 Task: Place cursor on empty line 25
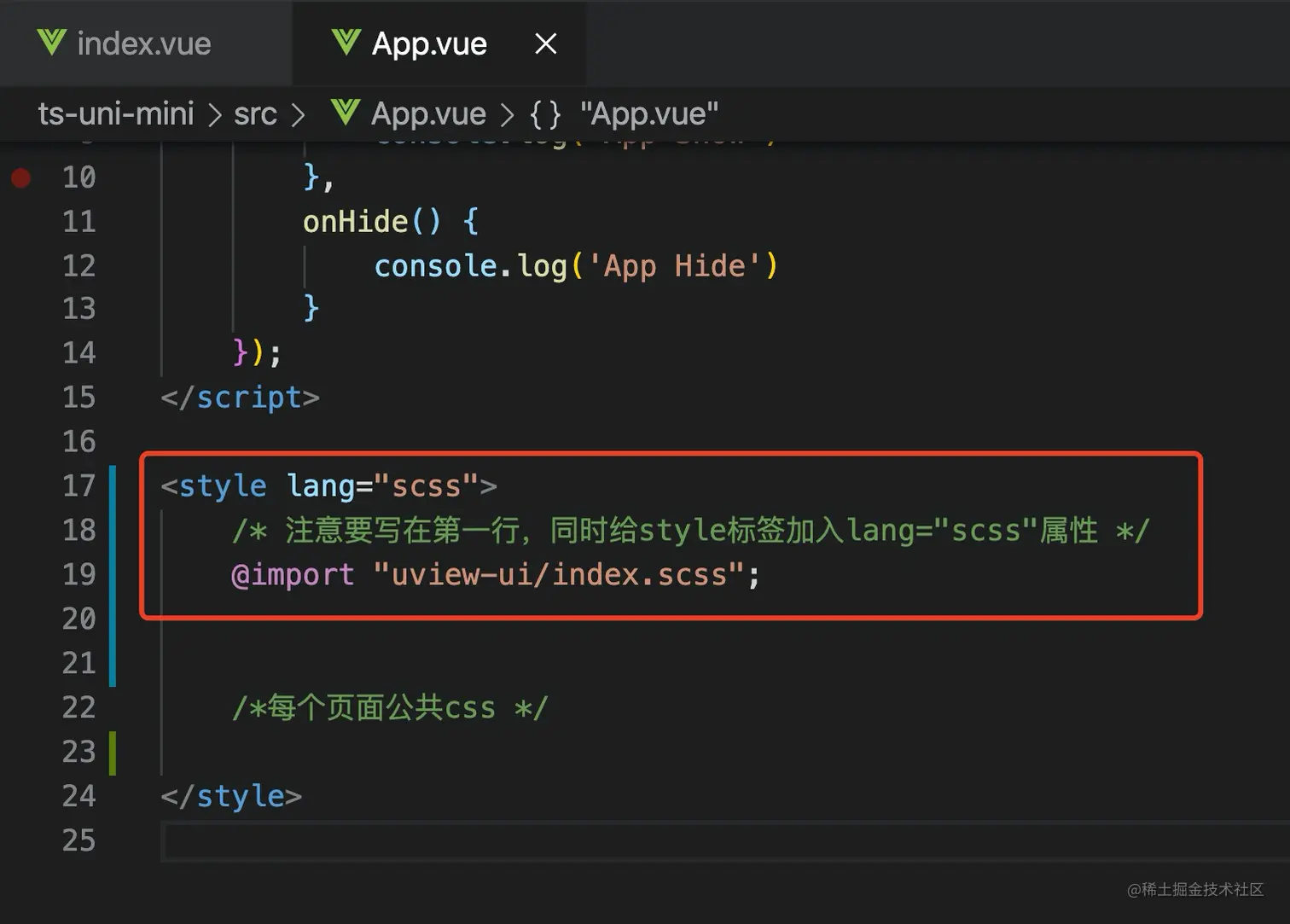(725, 841)
